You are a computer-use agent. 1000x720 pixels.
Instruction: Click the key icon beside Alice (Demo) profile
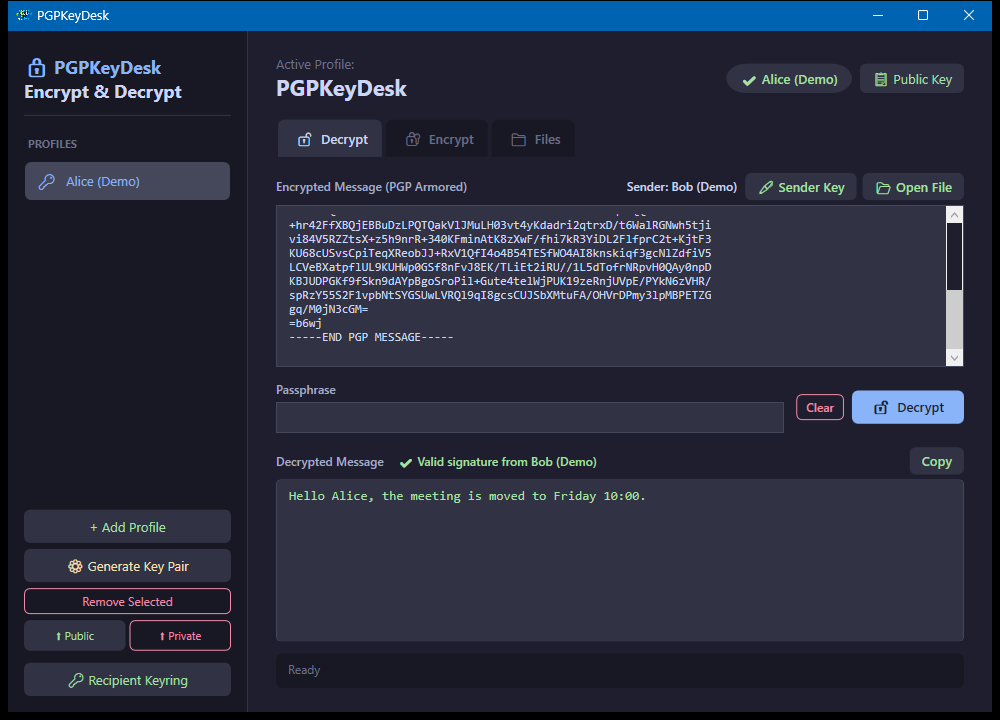click(47, 182)
